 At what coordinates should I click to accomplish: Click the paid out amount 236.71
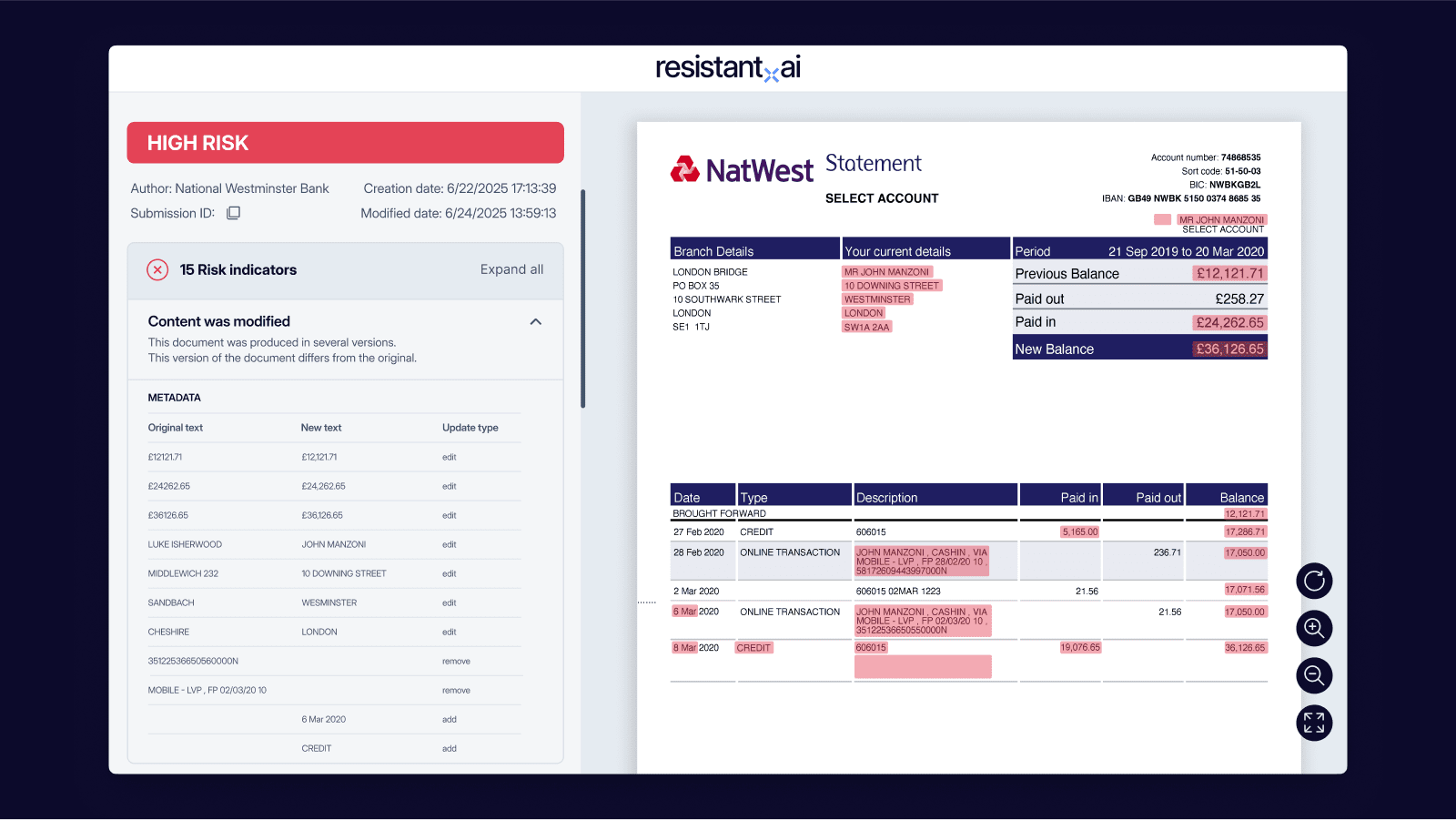pos(1168,552)
